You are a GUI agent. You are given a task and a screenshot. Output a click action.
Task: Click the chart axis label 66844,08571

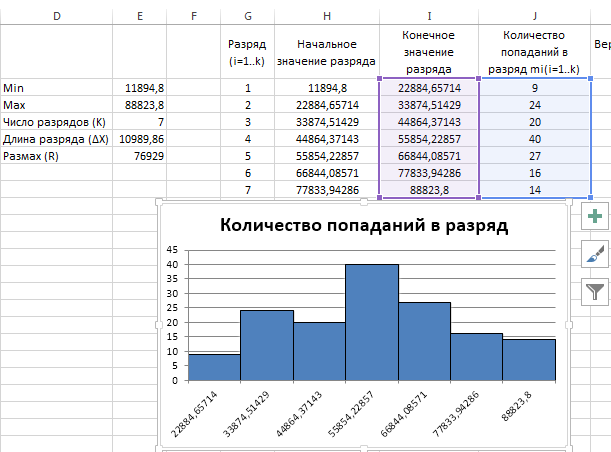tap(404, 414)
